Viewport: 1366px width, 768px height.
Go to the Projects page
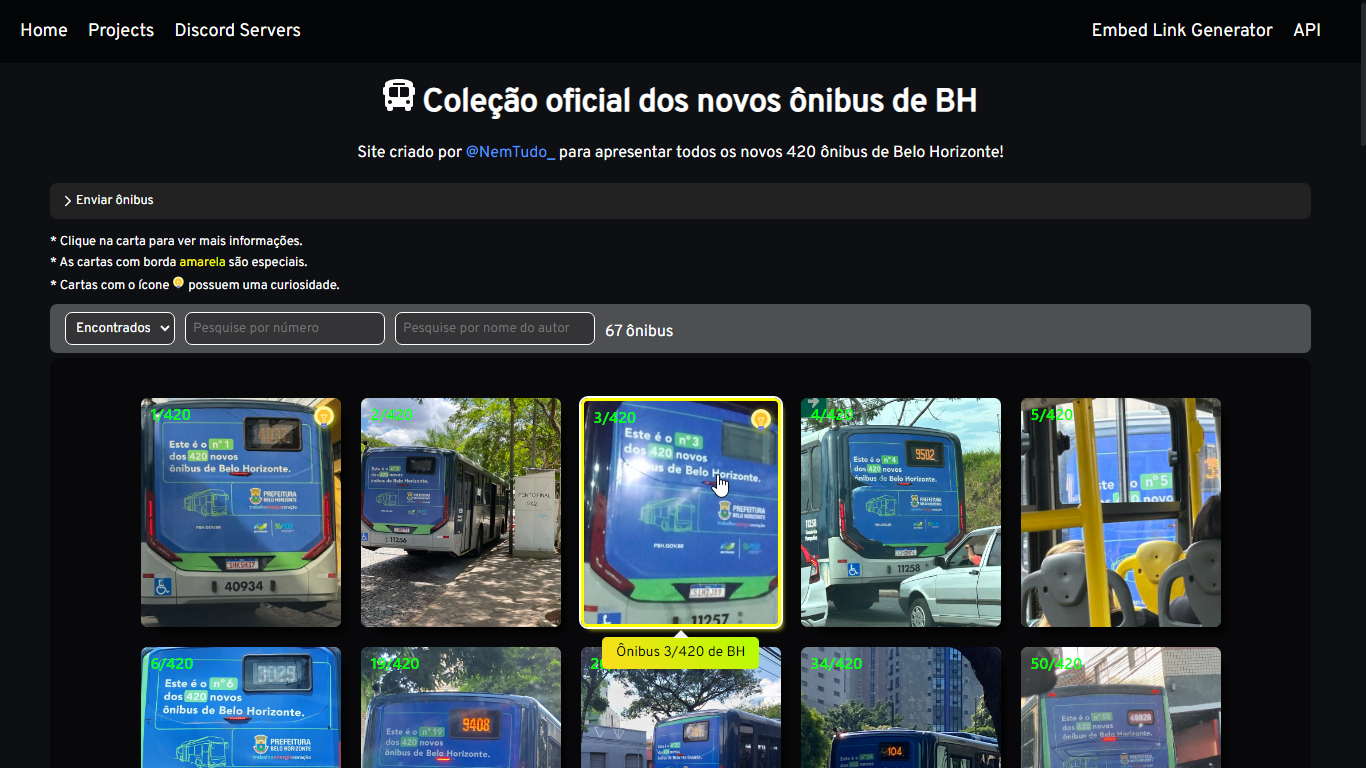(x=121, y=30)
